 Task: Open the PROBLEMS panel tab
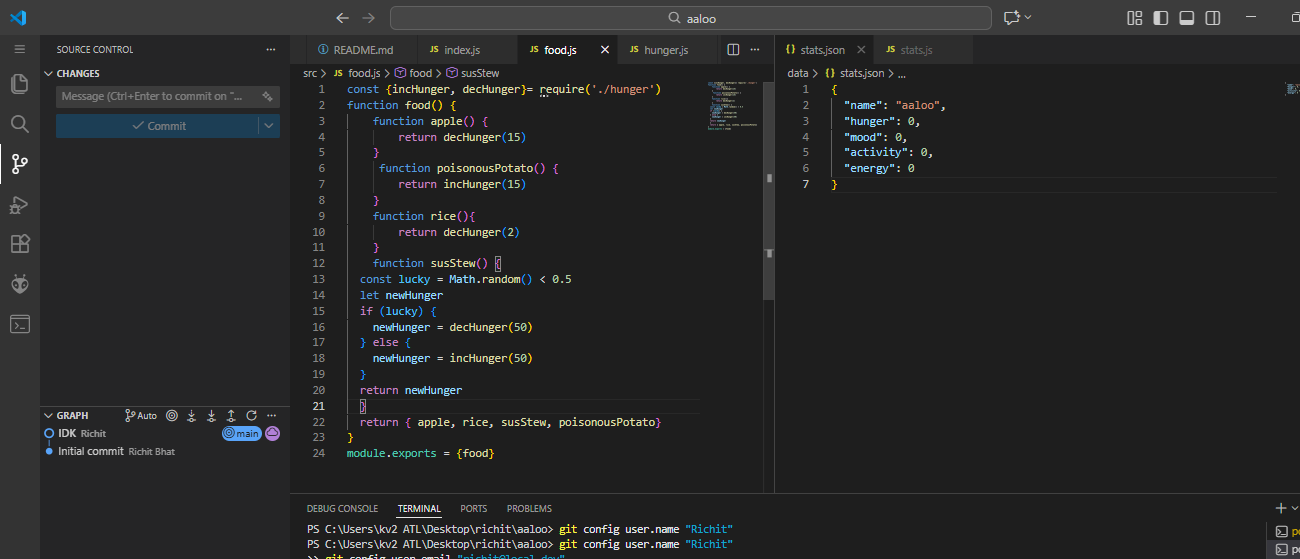coord(528,508)
